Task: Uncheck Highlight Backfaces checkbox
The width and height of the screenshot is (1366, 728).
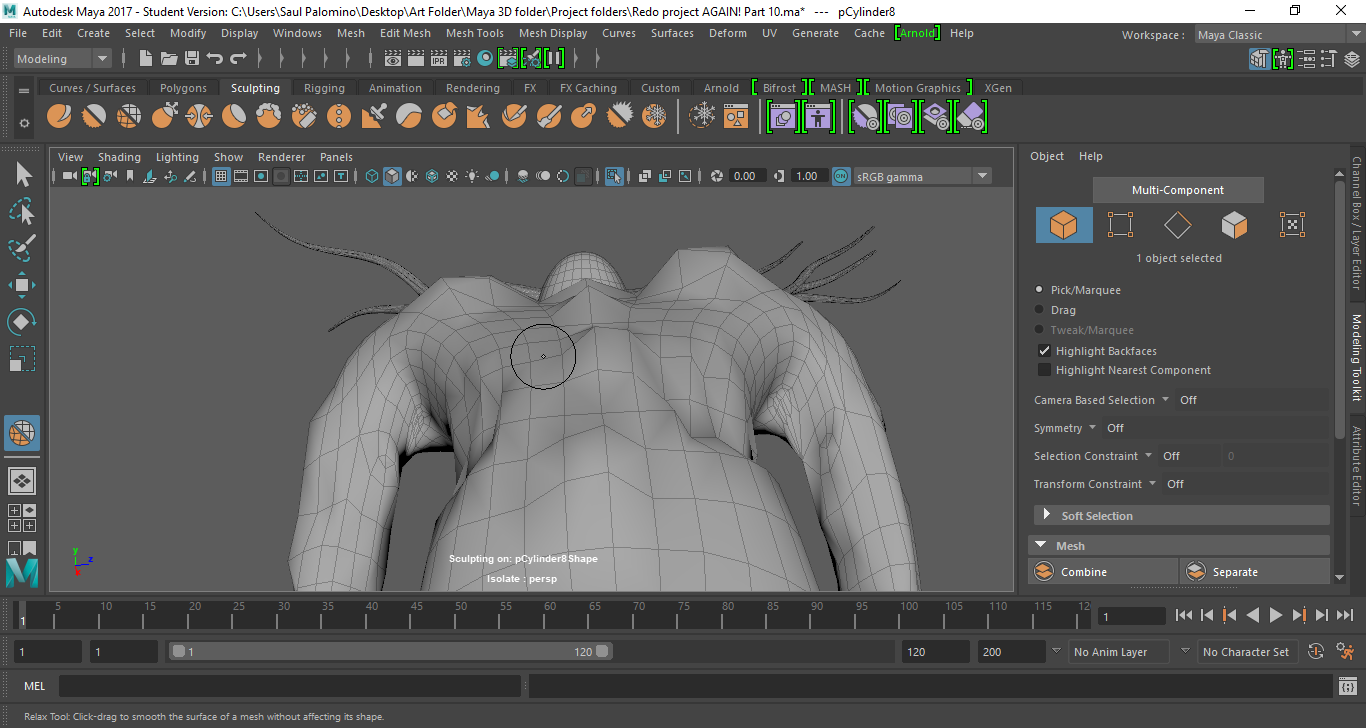Action: coord(1044,351)
